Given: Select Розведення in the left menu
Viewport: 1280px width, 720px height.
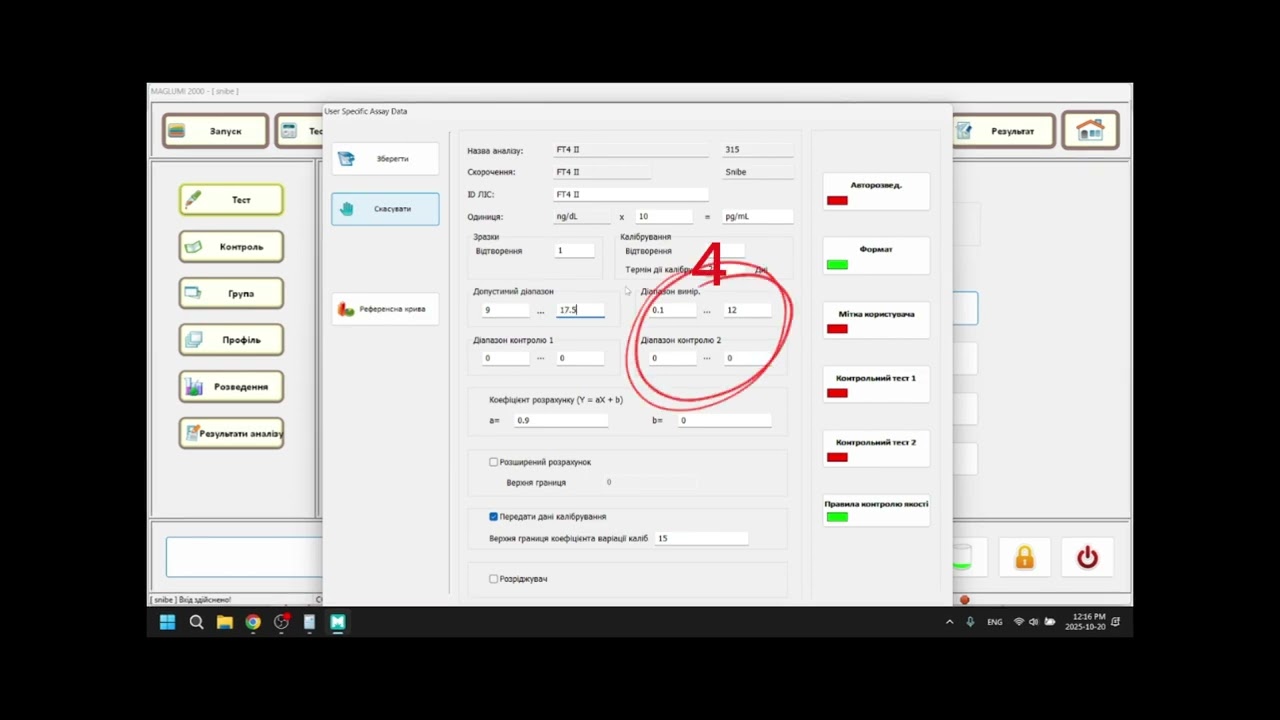Looking at the screenshot, I should 231,387.
